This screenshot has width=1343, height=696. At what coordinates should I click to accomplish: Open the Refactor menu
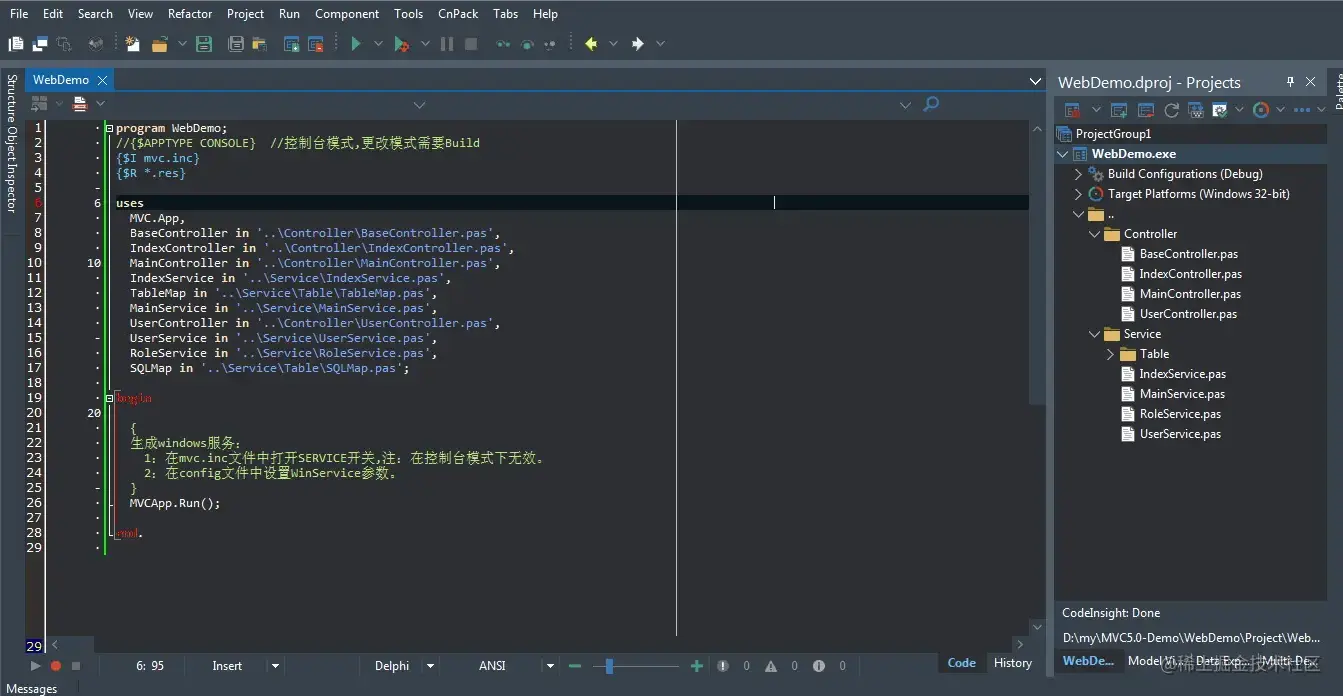[x=190, y=14]
